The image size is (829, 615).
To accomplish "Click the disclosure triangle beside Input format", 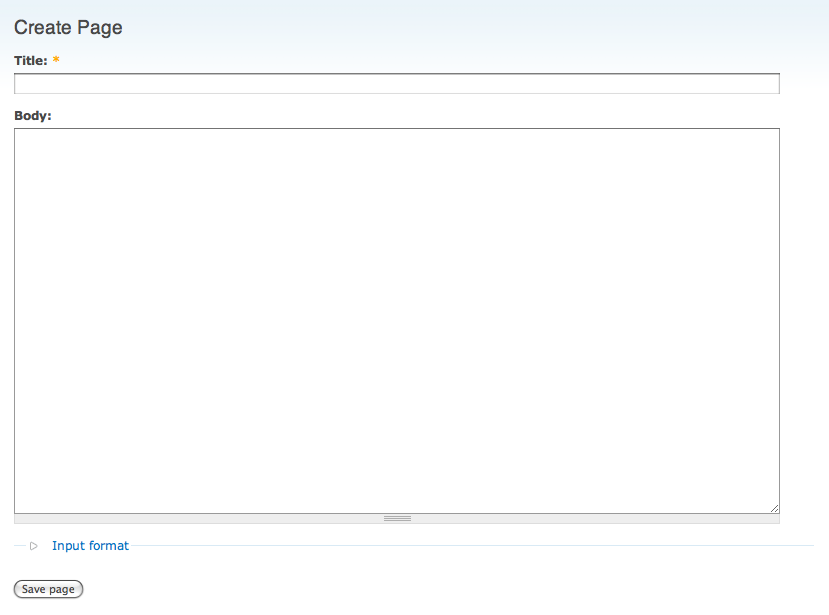I will (x=33, y=546).
